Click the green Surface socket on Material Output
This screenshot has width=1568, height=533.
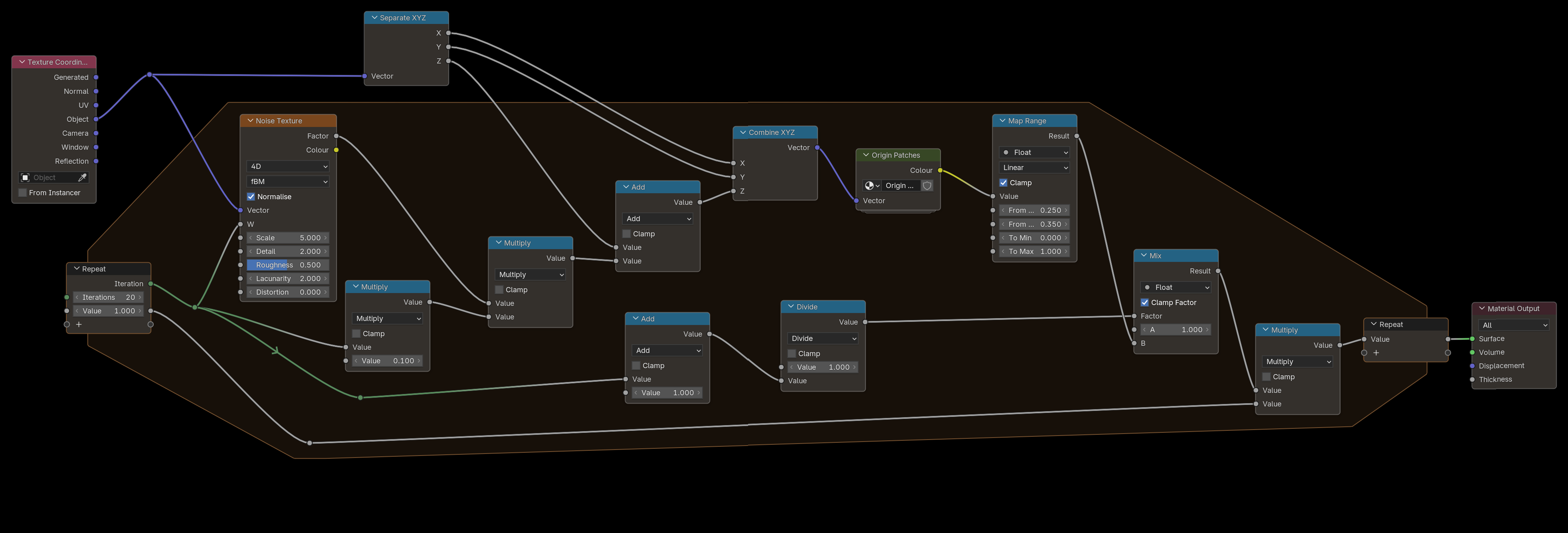(x=1473, y=339)
